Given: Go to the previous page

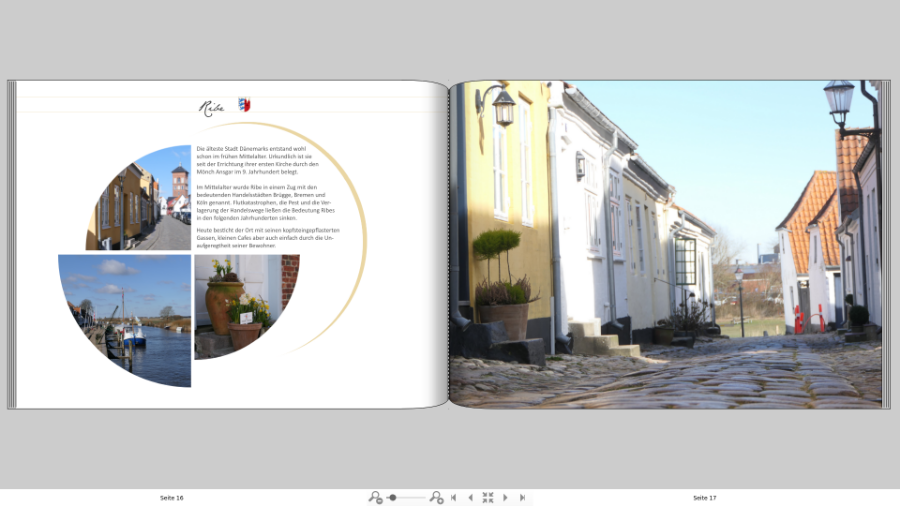Looking at the screenshot, I should tap(471, 497).
